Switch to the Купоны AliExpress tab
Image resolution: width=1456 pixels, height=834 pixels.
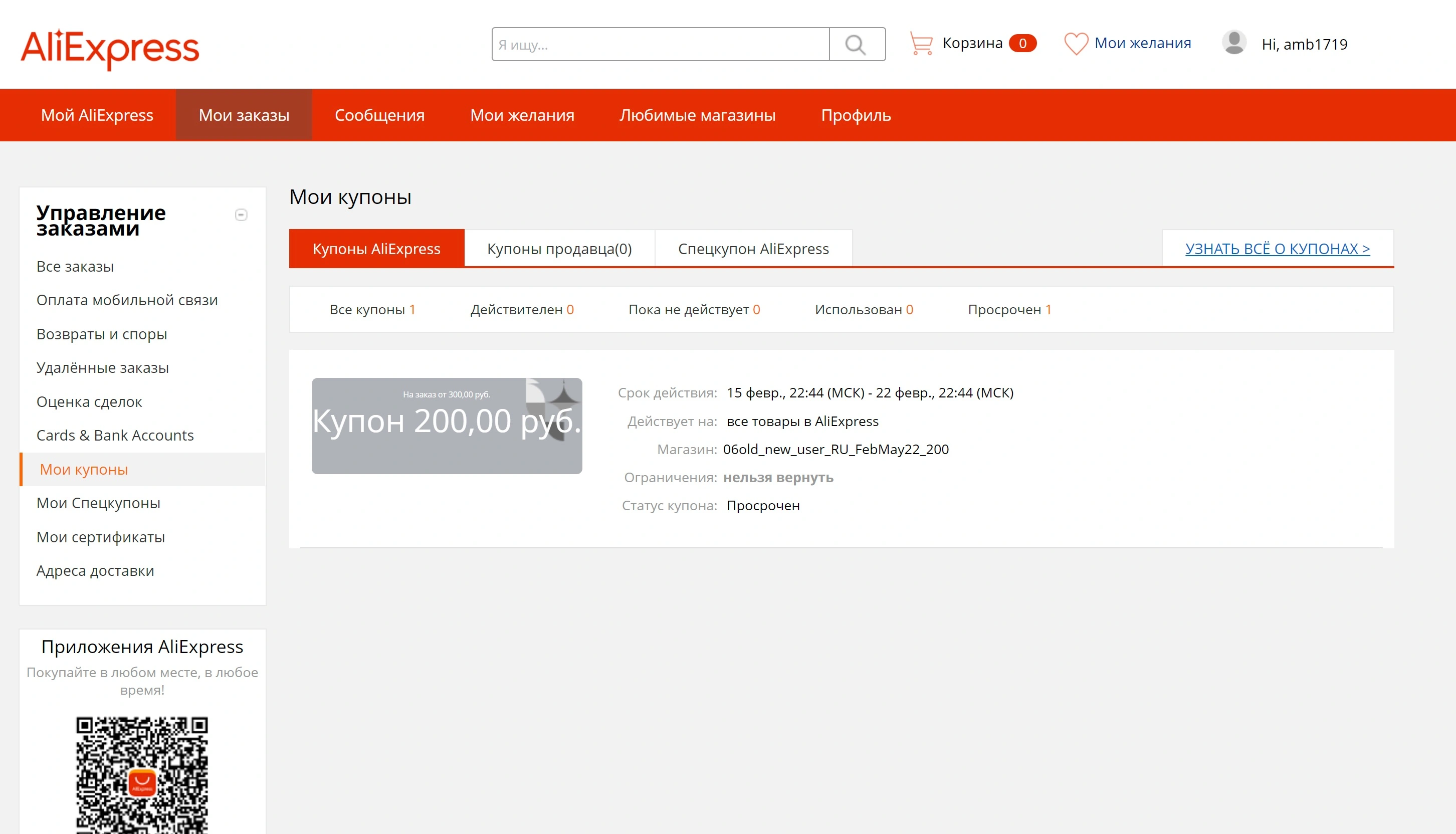tap(376, 249)
